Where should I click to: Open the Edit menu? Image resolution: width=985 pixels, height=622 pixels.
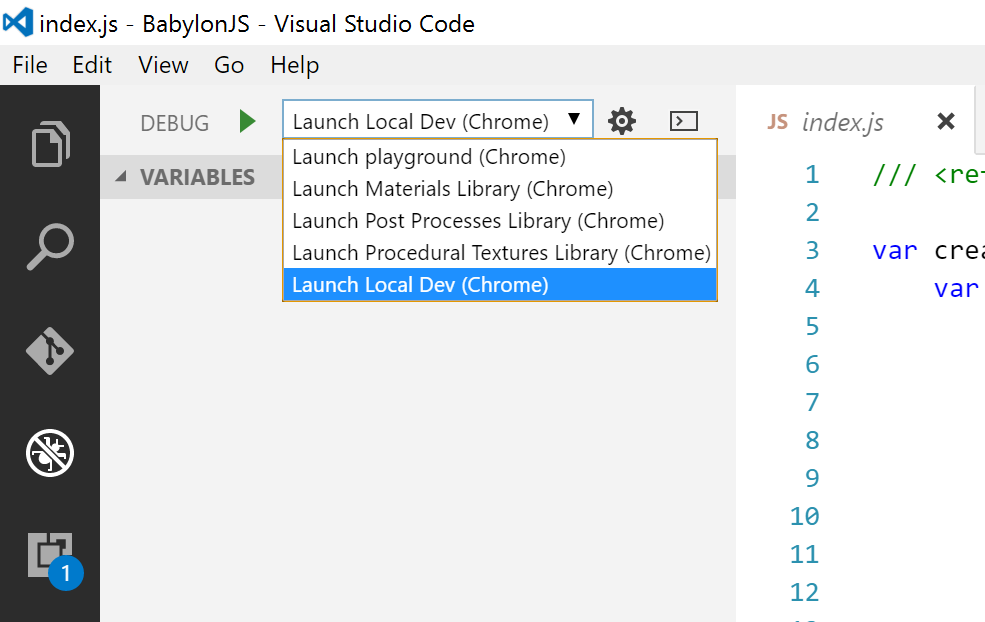pyautogui.click(x=92, y=65)
